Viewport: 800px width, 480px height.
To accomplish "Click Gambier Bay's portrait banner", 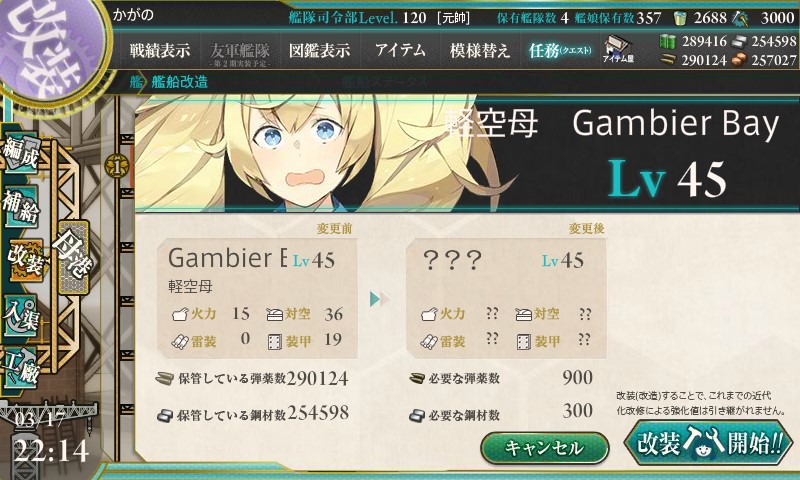I will (x=467, y=153).
